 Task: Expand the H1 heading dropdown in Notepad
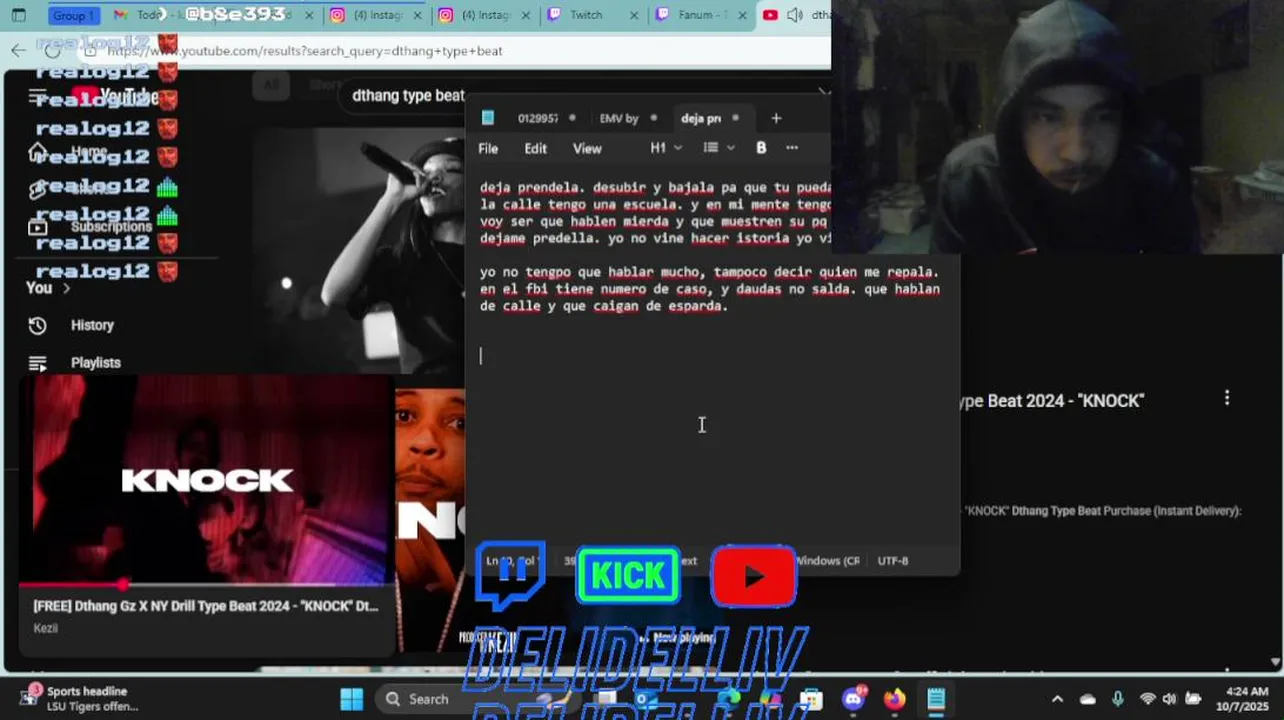click(666, 148)
